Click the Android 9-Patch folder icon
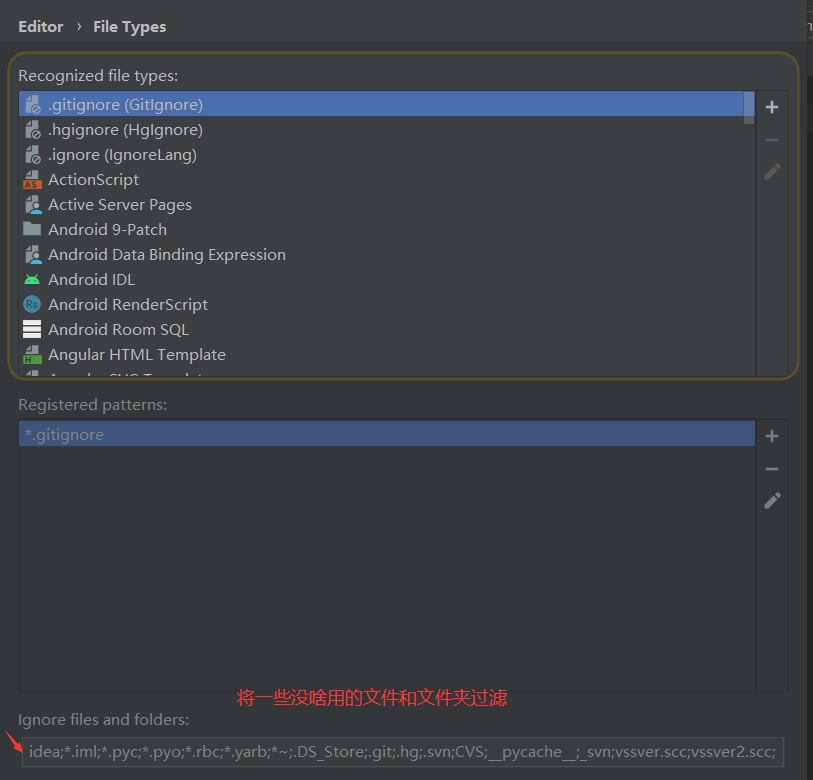This screenshot has width=813, height=780. coord(32,229)
